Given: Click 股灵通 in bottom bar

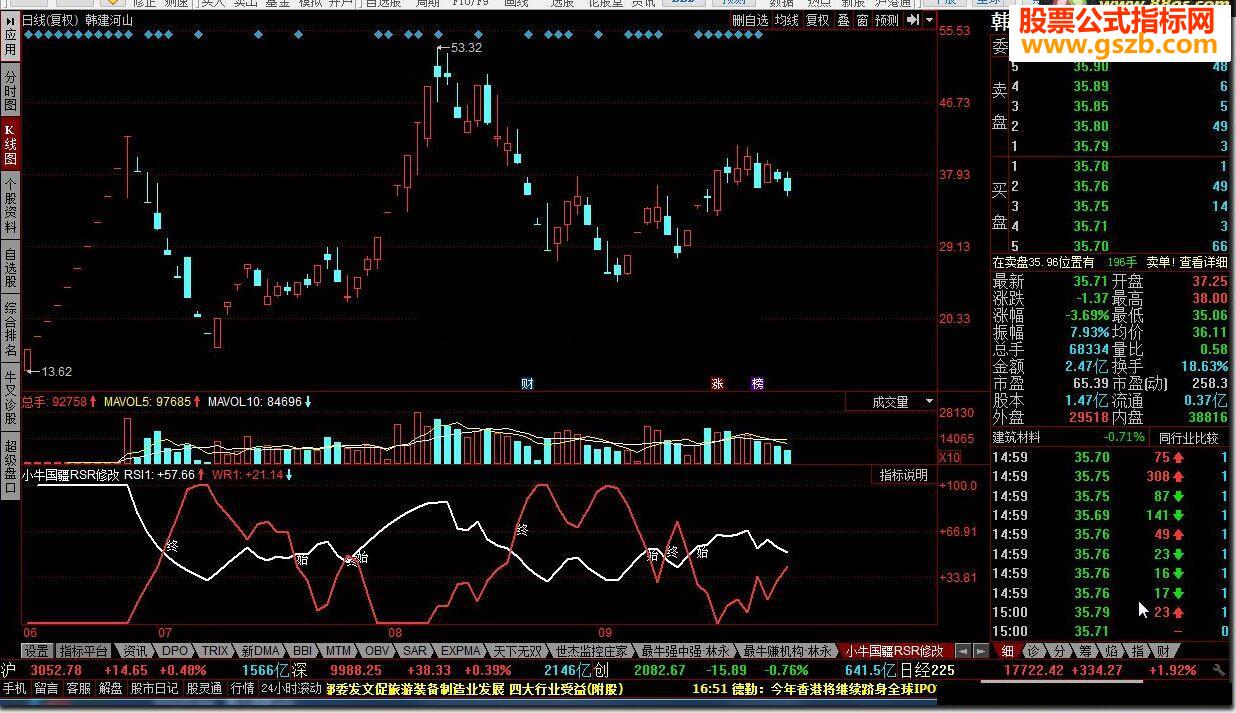Looking at the screenshot, I should click(x=204, y=689).
